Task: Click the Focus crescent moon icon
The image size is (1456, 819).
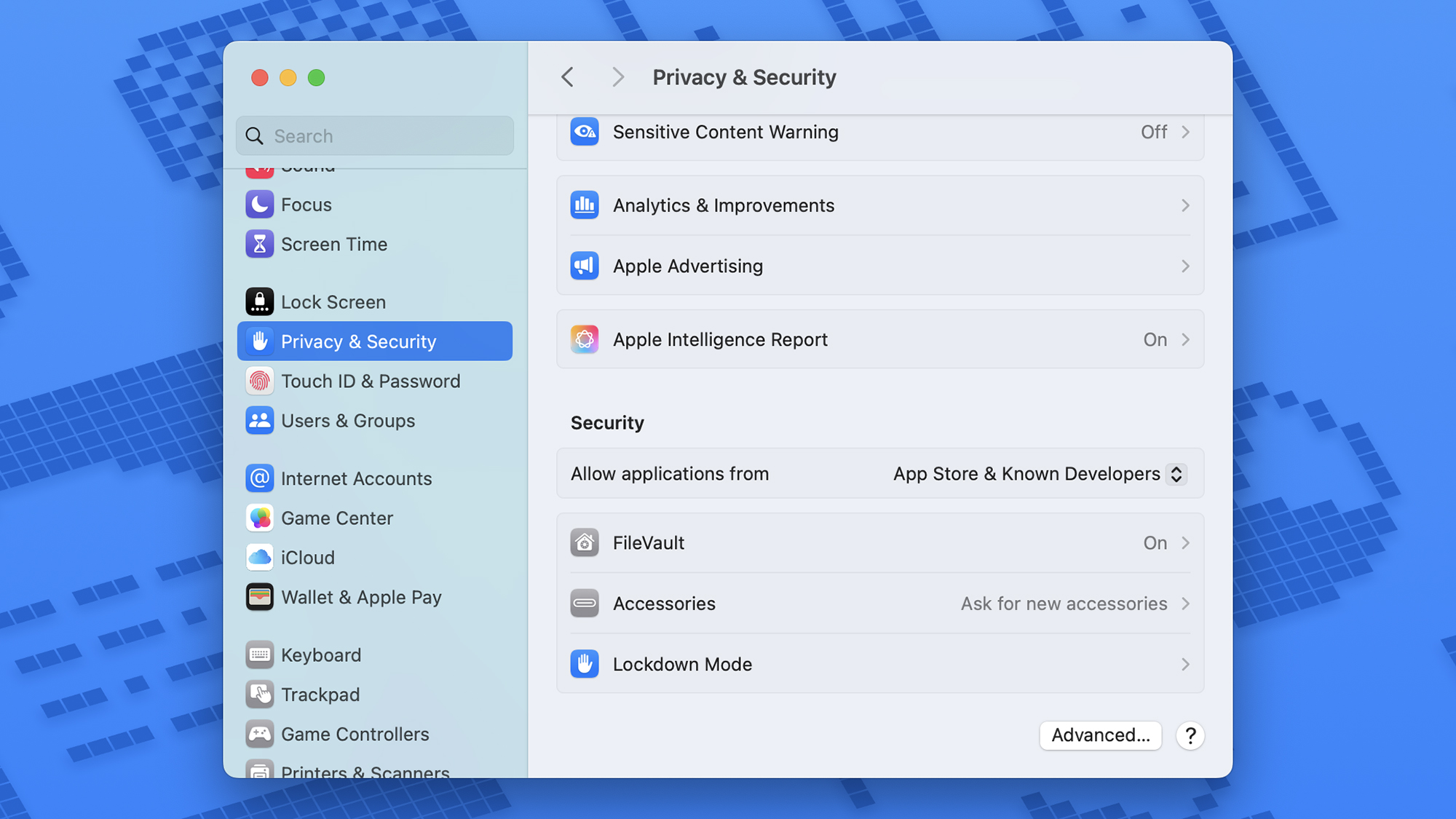Action: pyautogui.click(x=260, y=205)
